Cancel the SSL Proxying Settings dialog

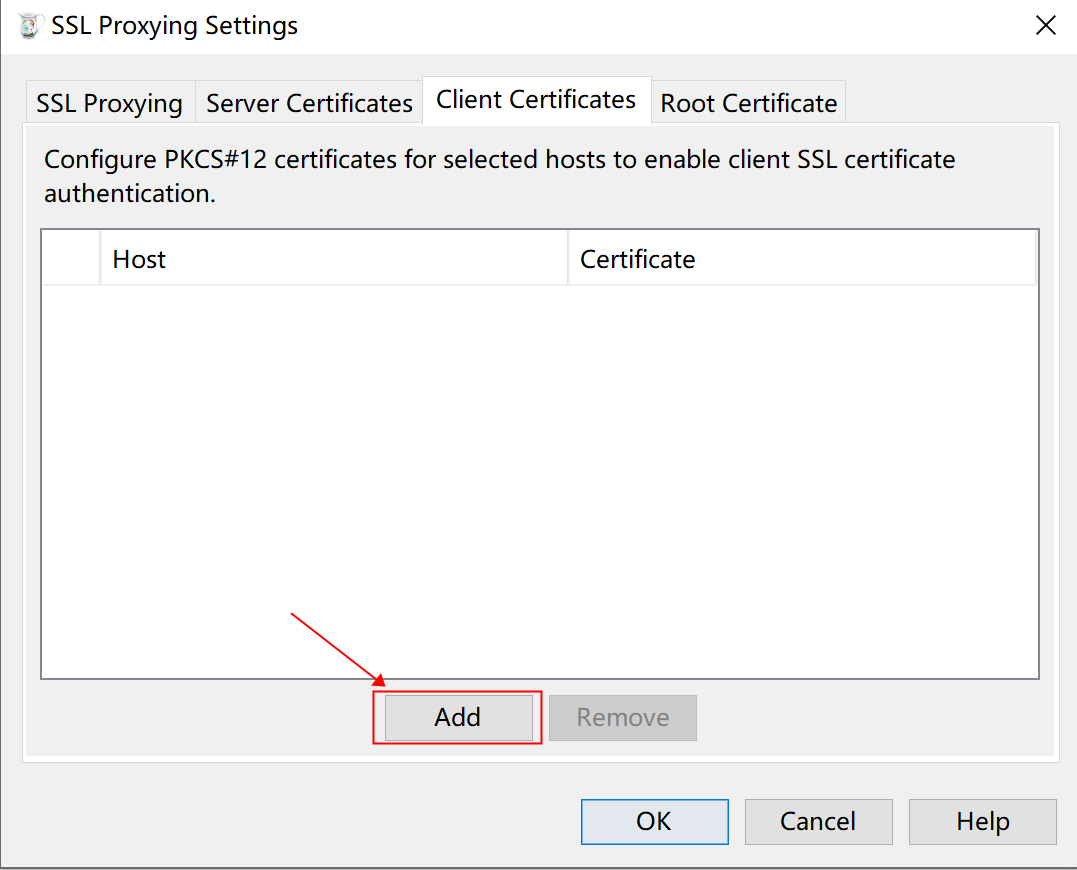click(x=818, y=821)
